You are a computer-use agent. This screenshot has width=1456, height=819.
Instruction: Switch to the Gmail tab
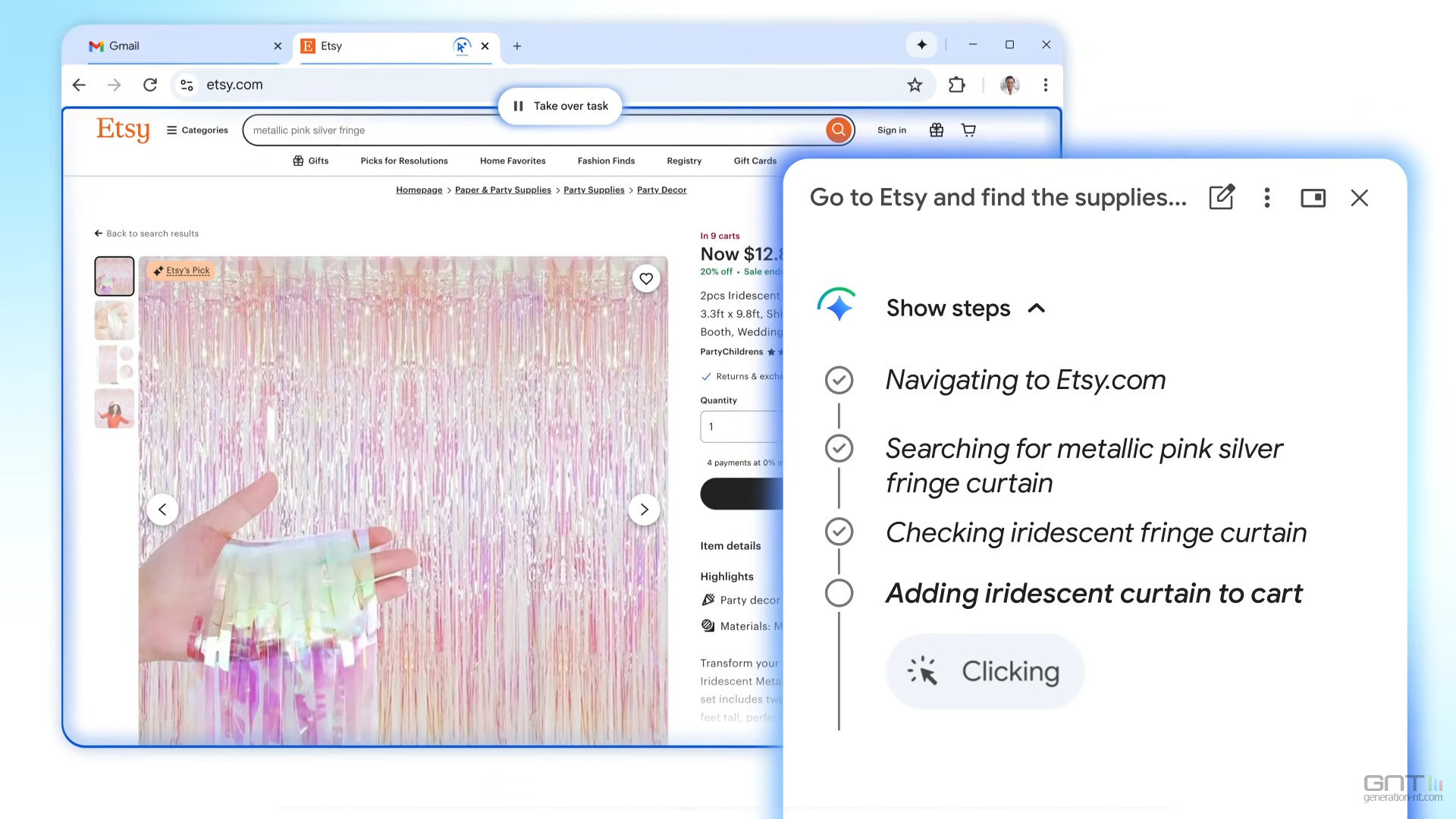coord(125,46)
